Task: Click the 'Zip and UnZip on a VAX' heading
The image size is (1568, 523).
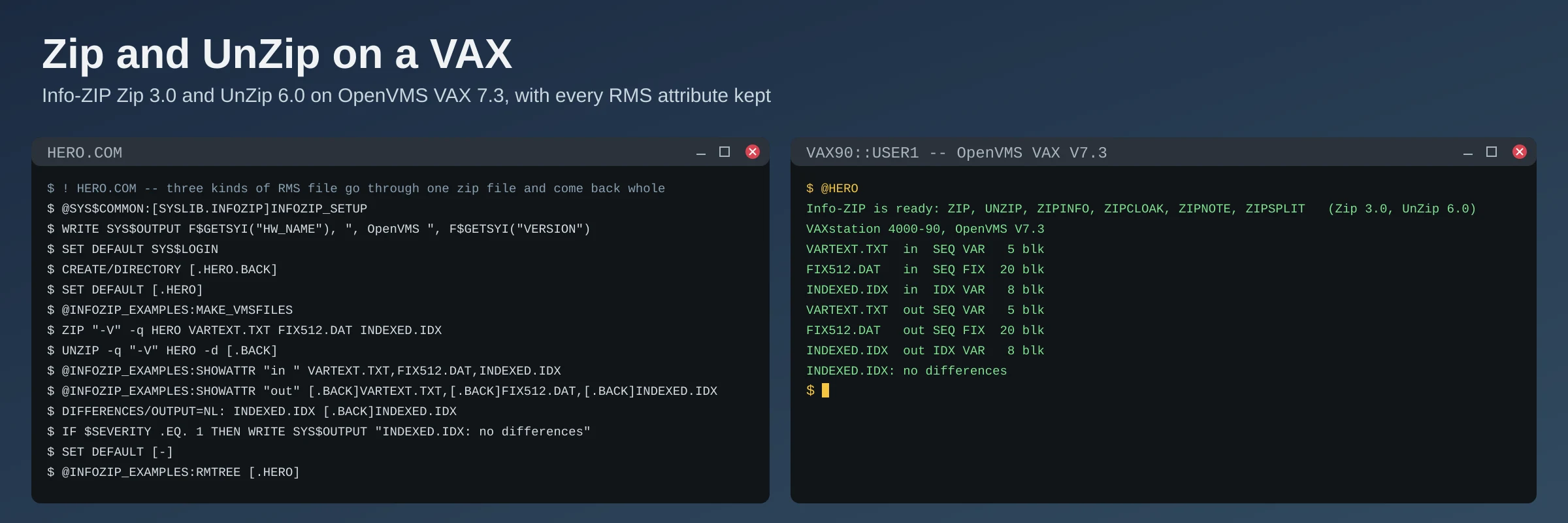Action: coord(277,54)
